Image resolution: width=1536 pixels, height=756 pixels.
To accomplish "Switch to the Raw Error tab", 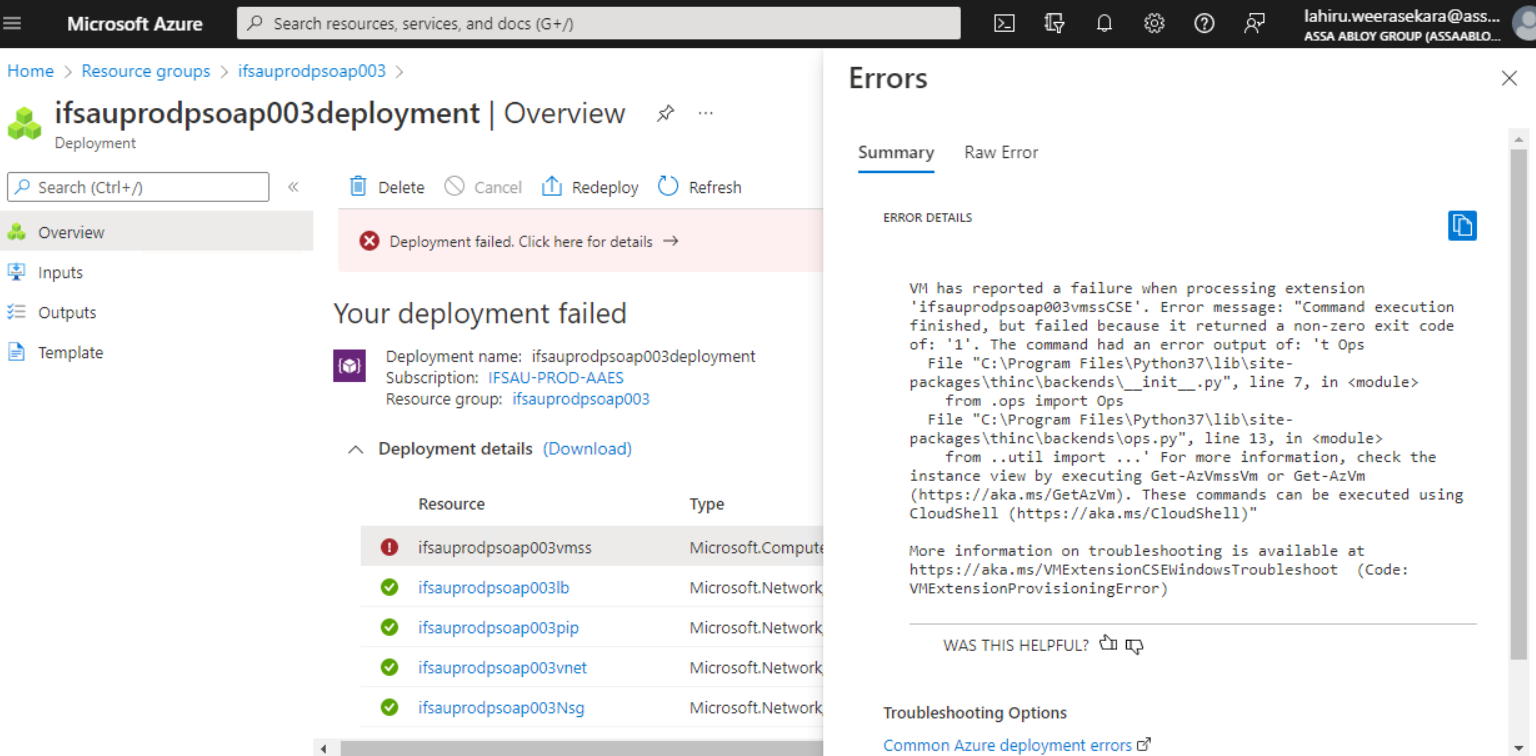I will coord(1001,152).
